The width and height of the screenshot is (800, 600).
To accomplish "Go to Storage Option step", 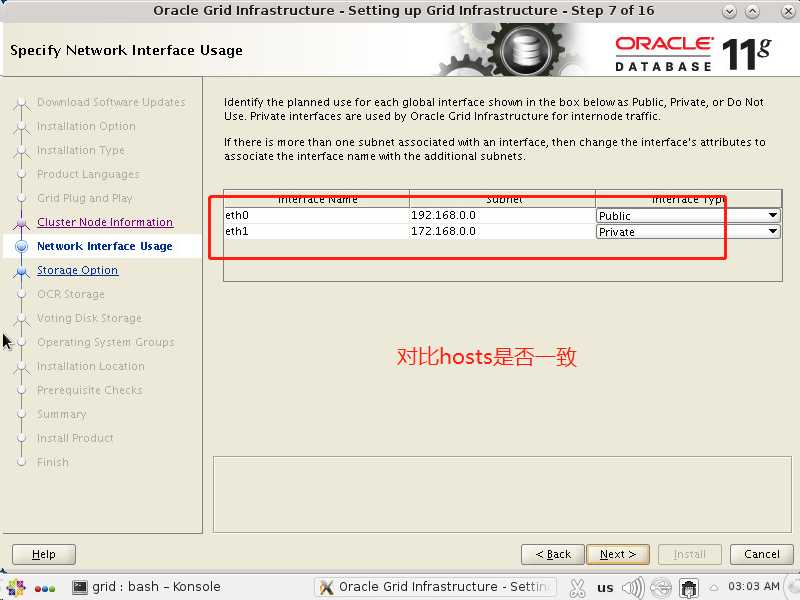I will [78, 270].
